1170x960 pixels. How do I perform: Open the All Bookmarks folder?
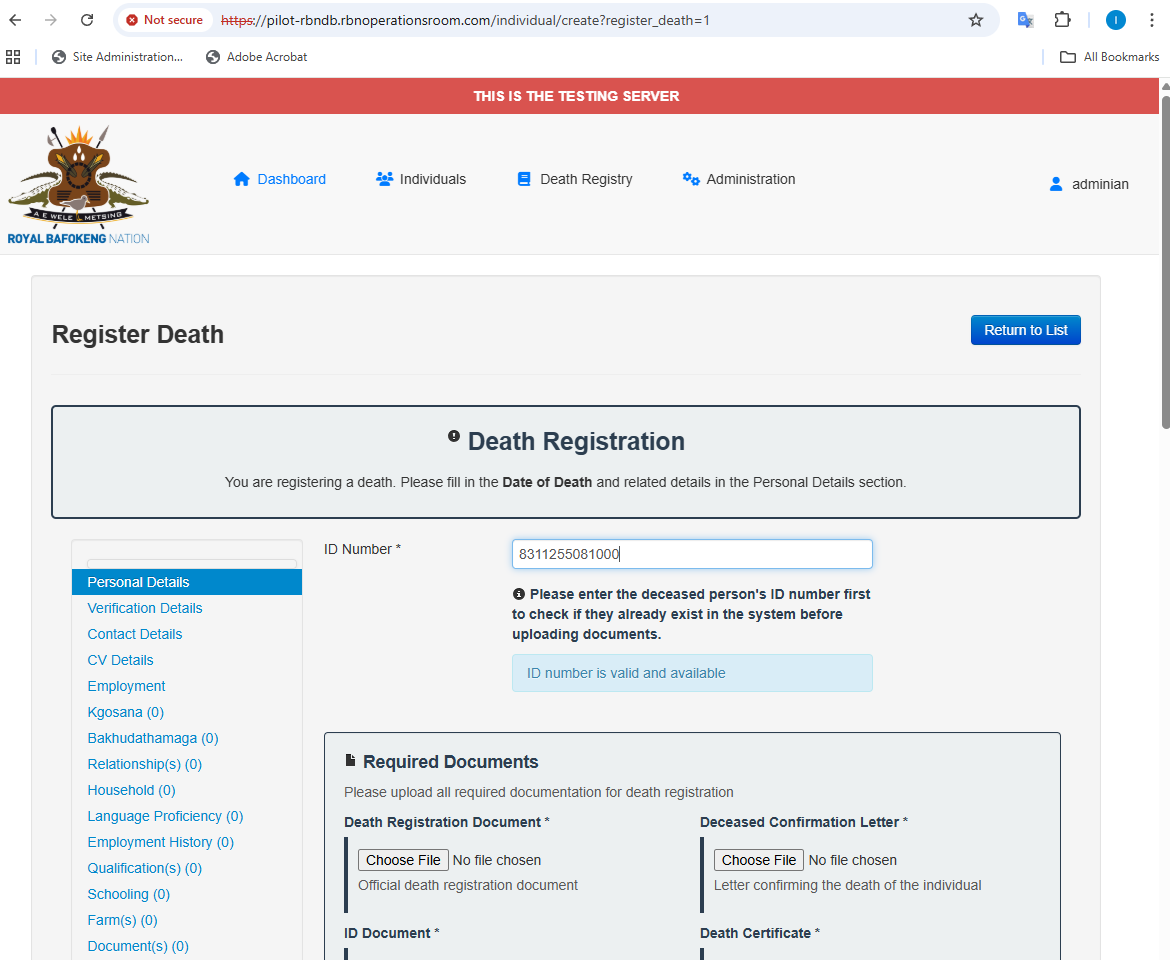click(x=1109, y=57)
